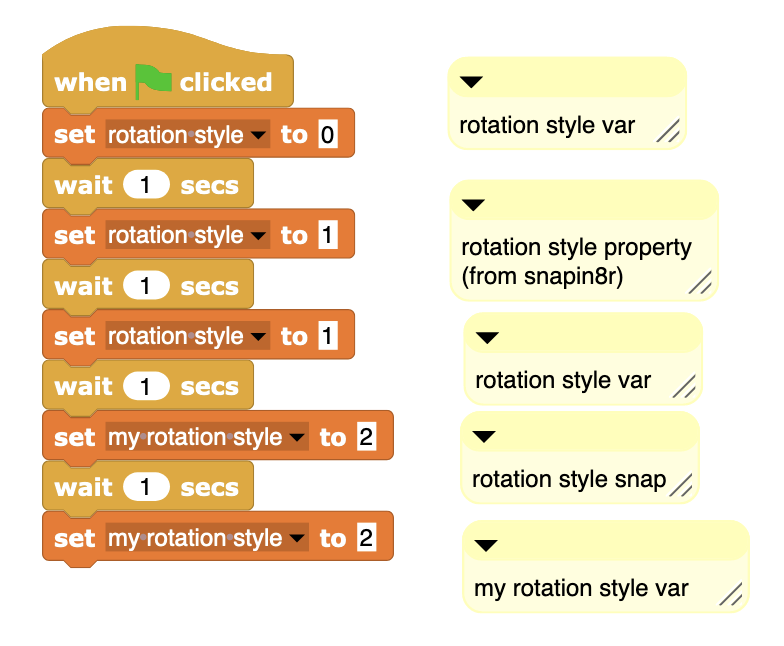Click the green flag icon in the hat block
Viewport: 784px width, 646px height.
point(153,81)
